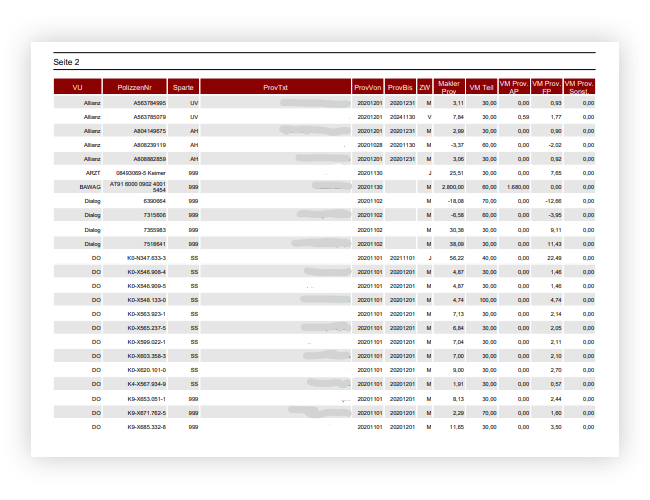The height and width of the screenshot is (500, 650).
Task: Click the VM Prov. AP column header
Action: click(514, 87)
